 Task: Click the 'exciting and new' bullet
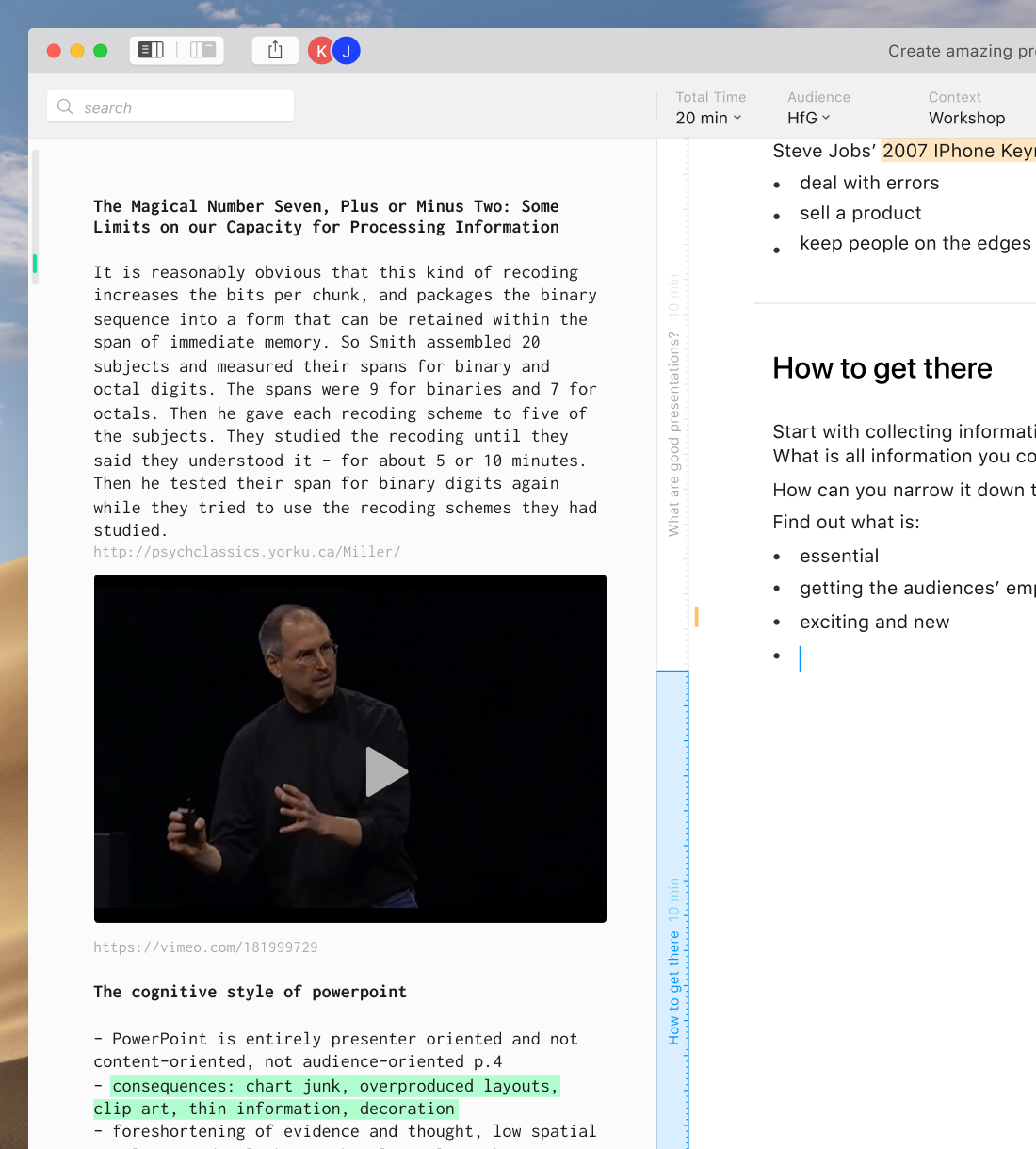(x=874, y=622)
